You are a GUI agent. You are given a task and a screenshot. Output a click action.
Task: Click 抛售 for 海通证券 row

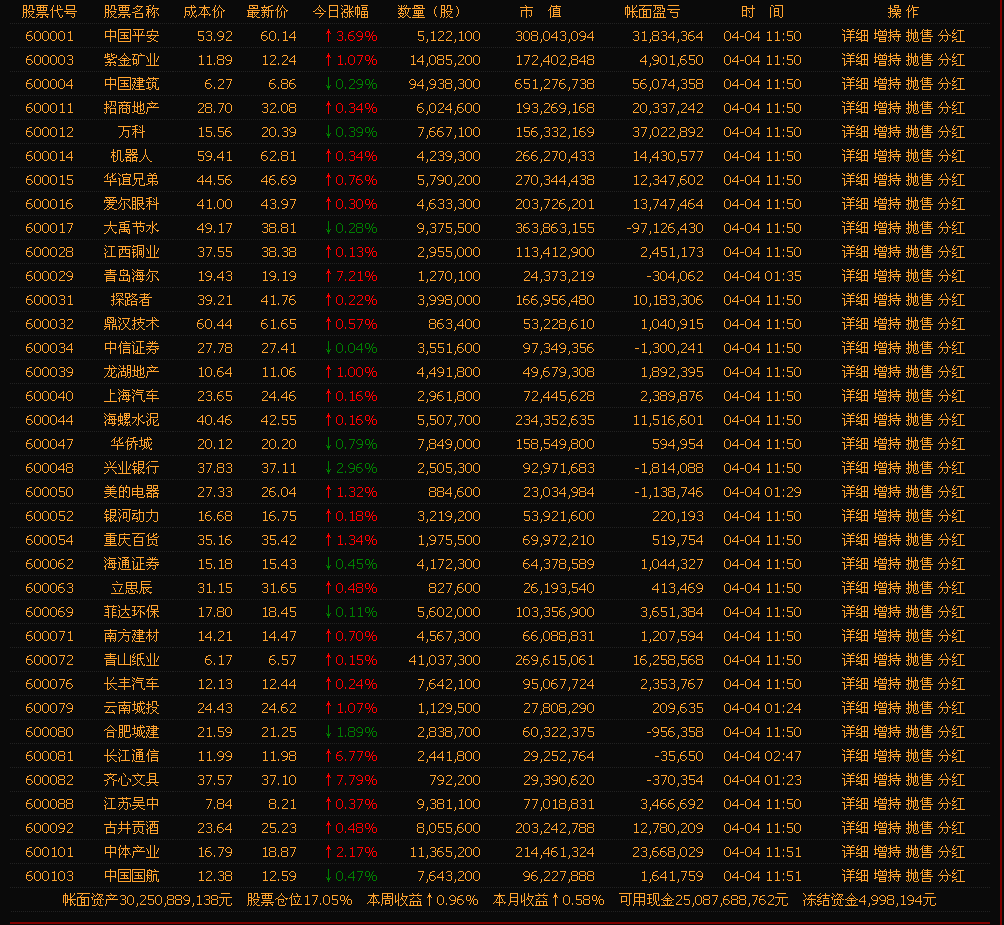(x=919, y=565)
